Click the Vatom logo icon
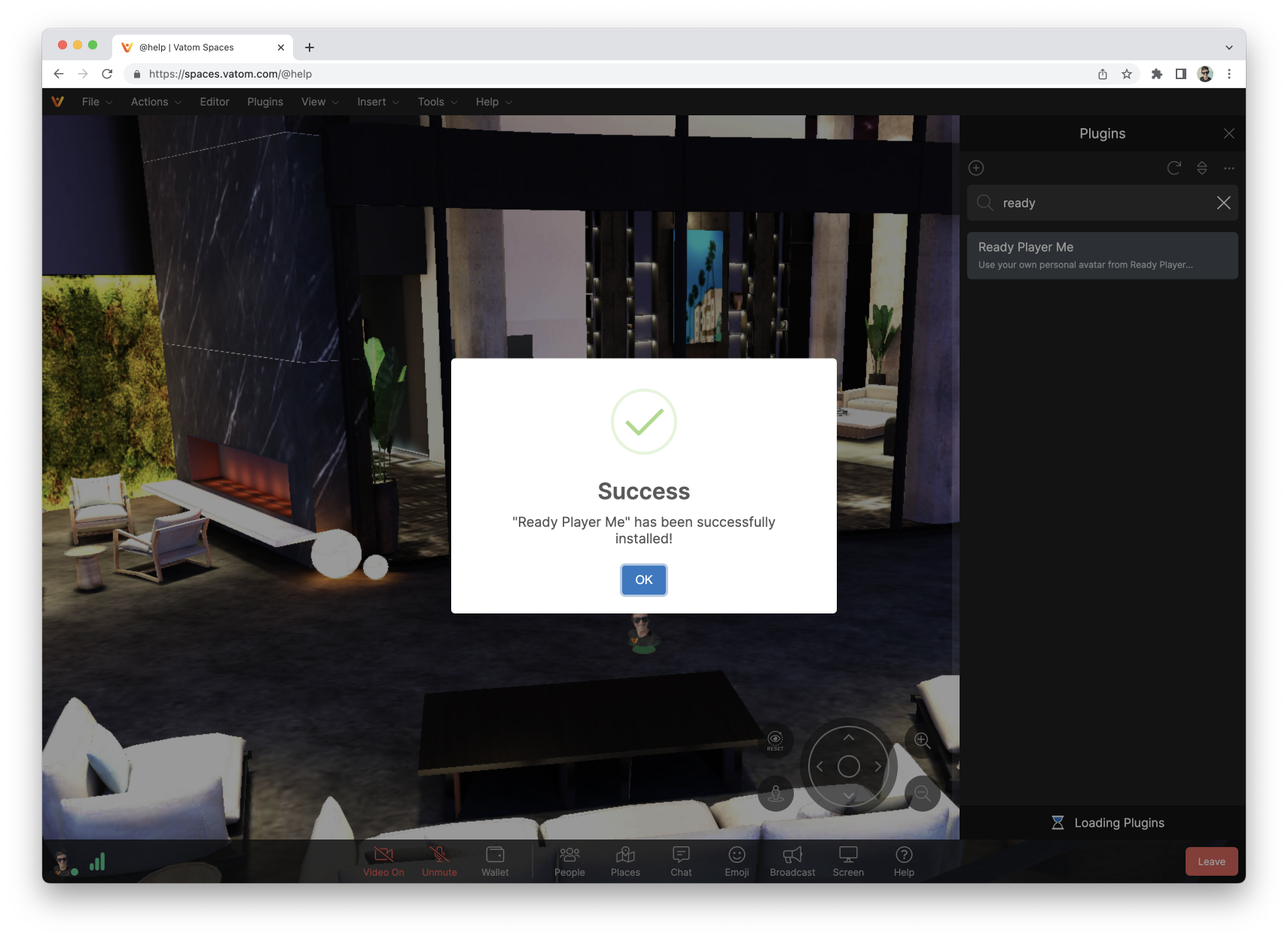The height and width of the screenshot is (939, 1288). tap(58, 102)
